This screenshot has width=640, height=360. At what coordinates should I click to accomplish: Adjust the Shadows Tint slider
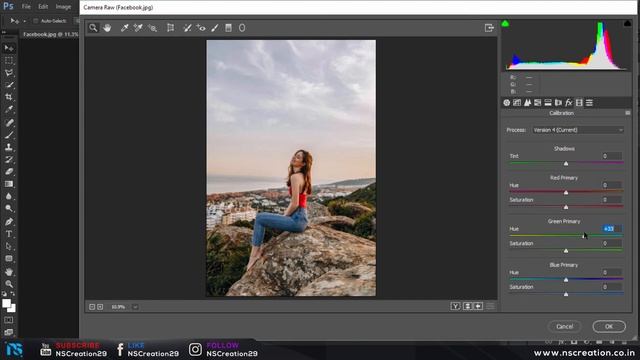point(566,163)
